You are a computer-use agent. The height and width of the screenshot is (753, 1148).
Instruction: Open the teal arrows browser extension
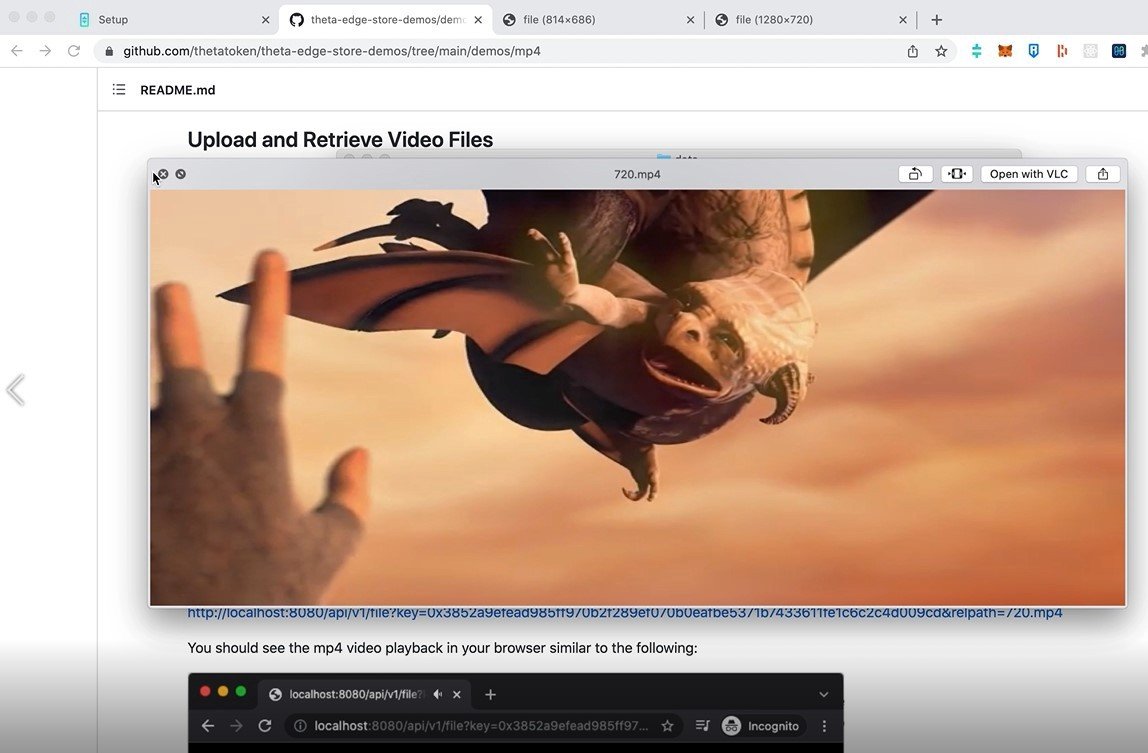(976, 51)
